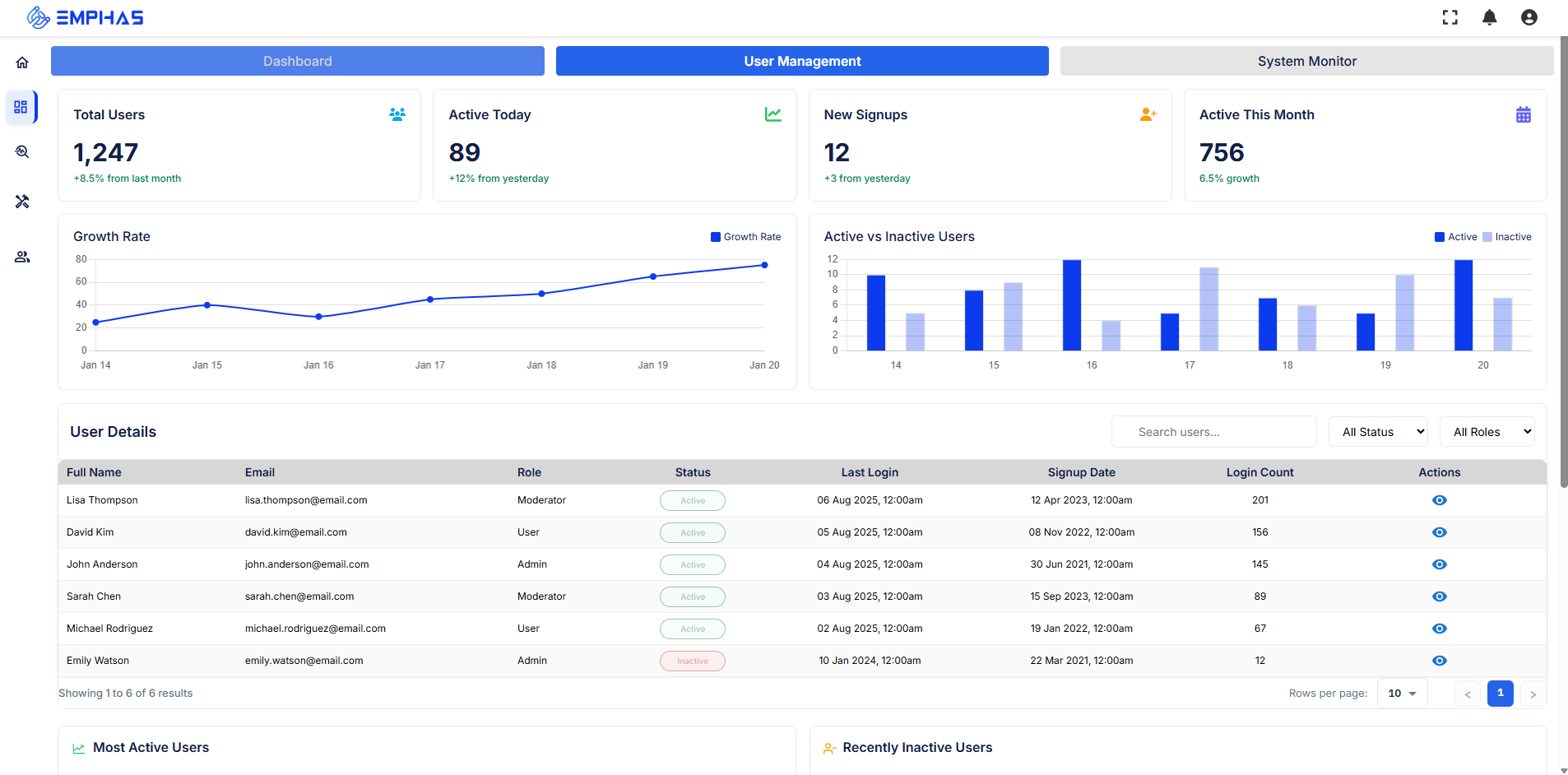Click 'Showing 1 to 6 of 6 results'
Image resolution: width=1568 pixels, height=775 pixels.
click(126, 694)
